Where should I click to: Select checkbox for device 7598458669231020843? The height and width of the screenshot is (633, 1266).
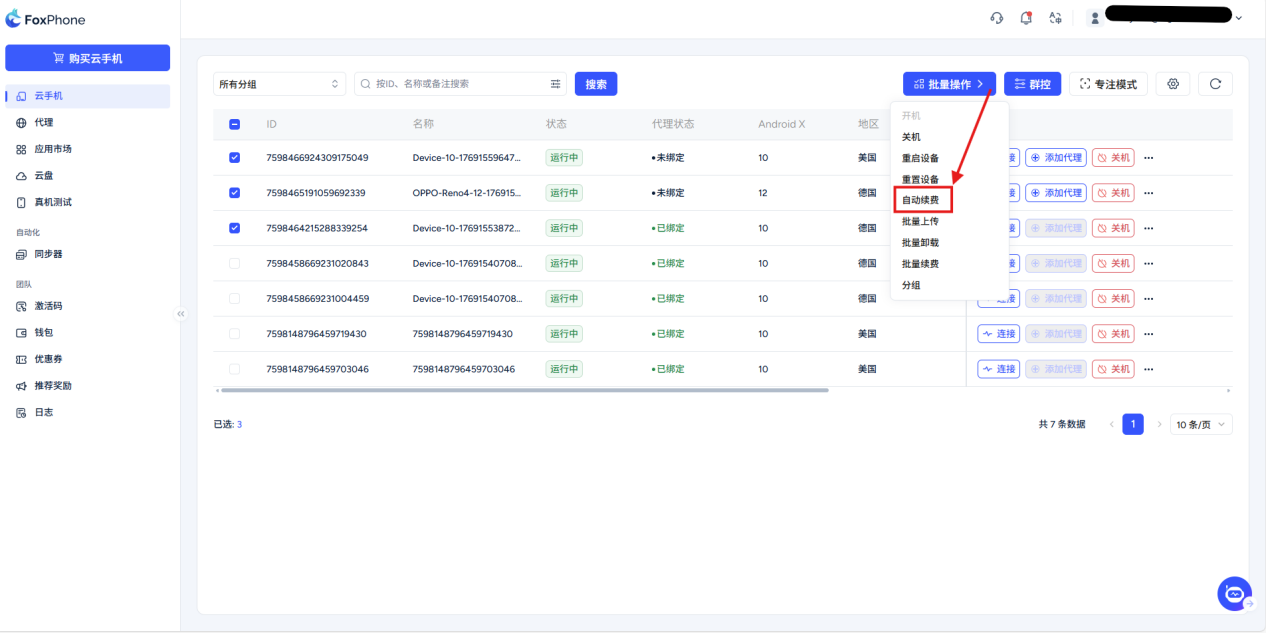coord(235,263)
